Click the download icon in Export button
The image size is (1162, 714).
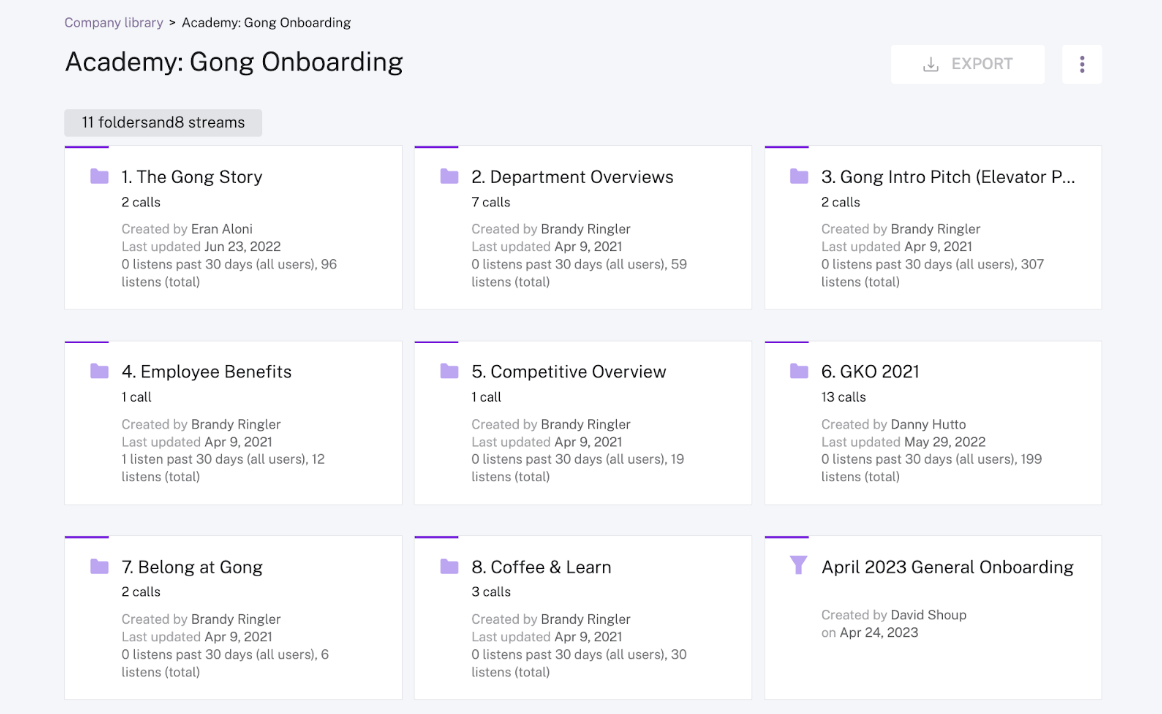(931, 65)
